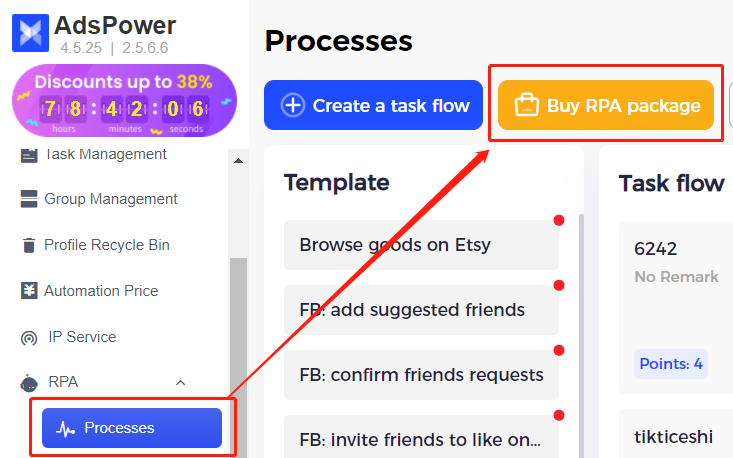This screenshot has height=458, width=733.
Task: Click Buy RPA package button
Action: click(606, 105)
